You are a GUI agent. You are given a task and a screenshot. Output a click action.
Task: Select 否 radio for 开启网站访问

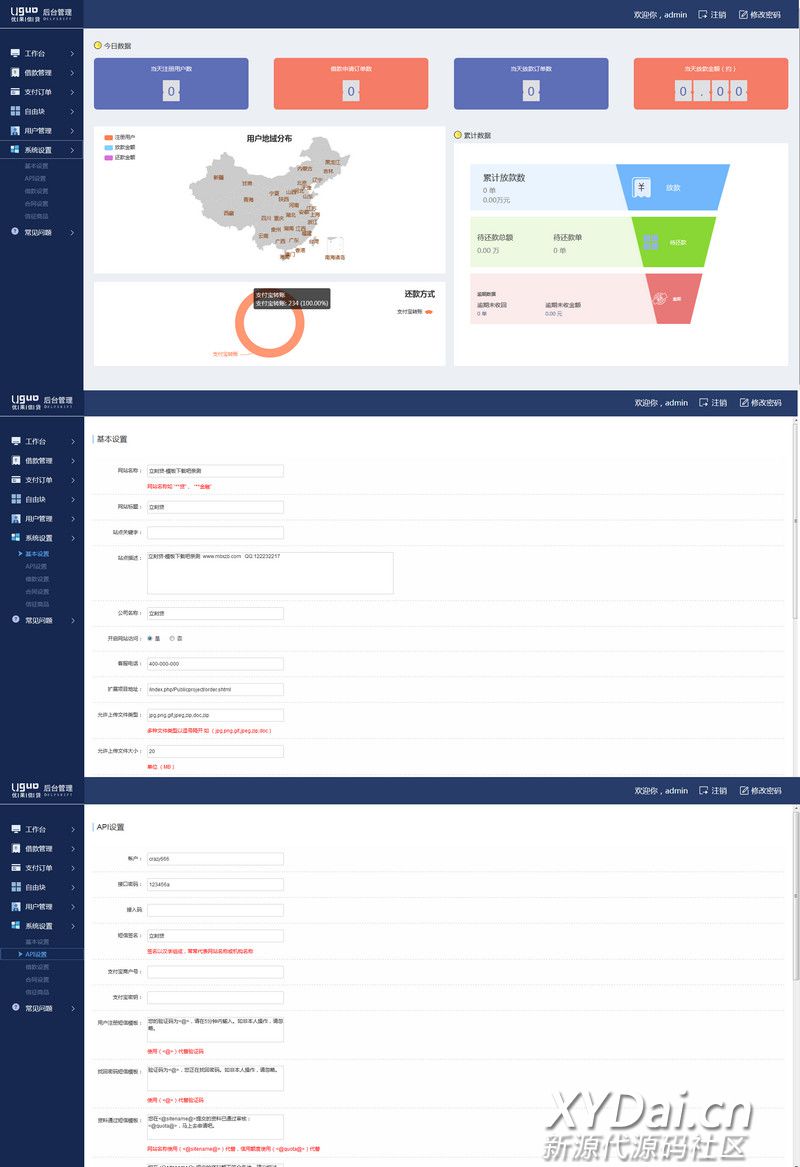click(172, 638)
